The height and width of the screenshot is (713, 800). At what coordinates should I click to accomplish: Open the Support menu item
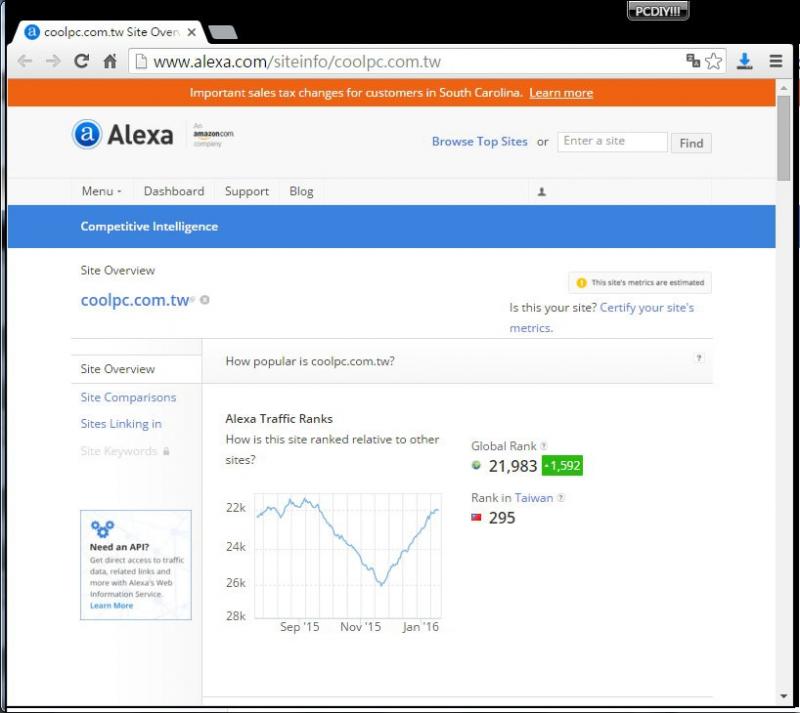(x=247, y=191)
